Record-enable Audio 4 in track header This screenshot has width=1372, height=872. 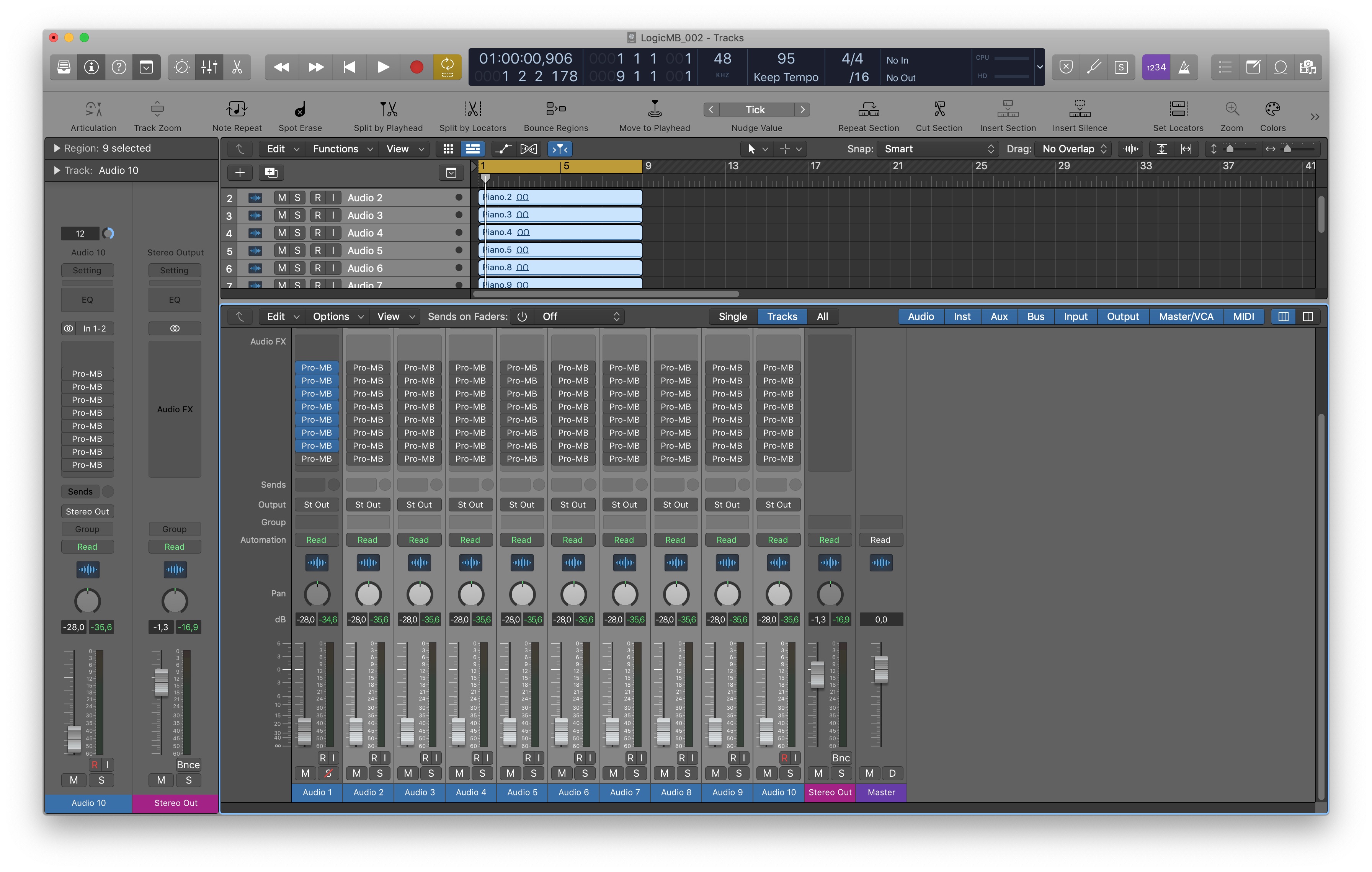click(317, 233)
